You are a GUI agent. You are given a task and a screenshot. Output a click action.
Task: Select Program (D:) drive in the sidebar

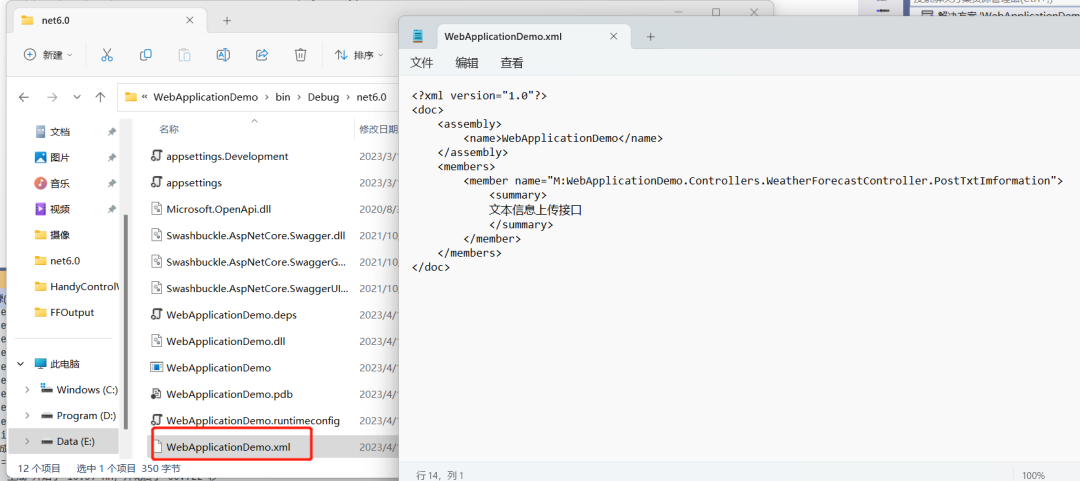86,416
